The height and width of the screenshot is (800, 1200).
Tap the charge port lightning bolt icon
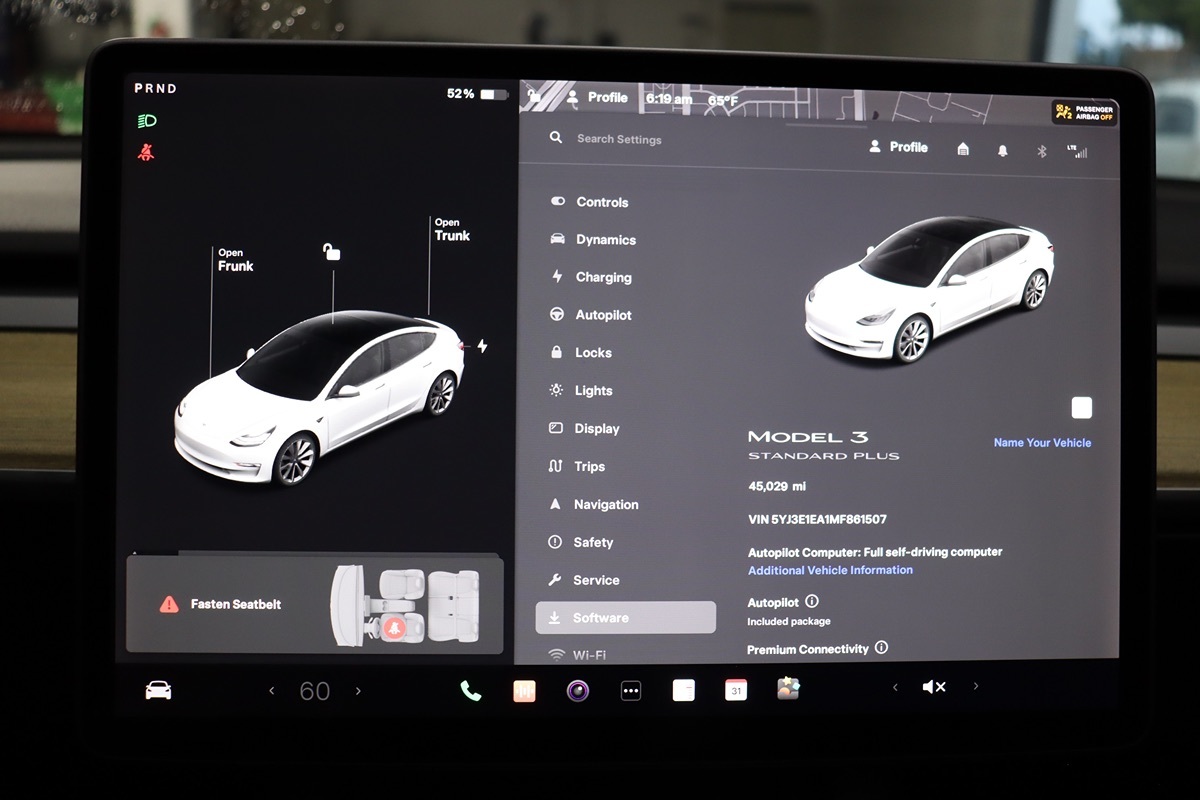(482, 346)
